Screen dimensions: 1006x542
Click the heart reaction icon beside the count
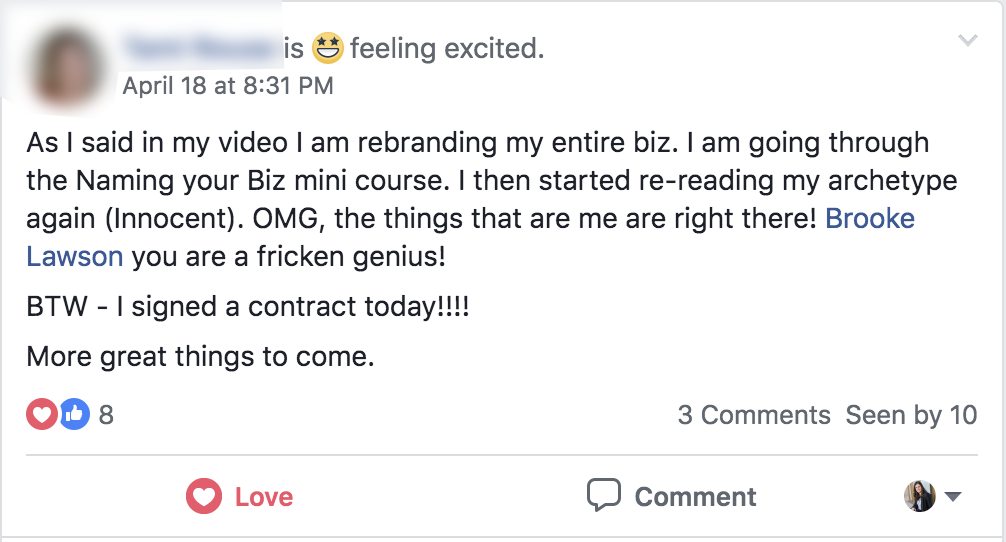click(42, 414)
